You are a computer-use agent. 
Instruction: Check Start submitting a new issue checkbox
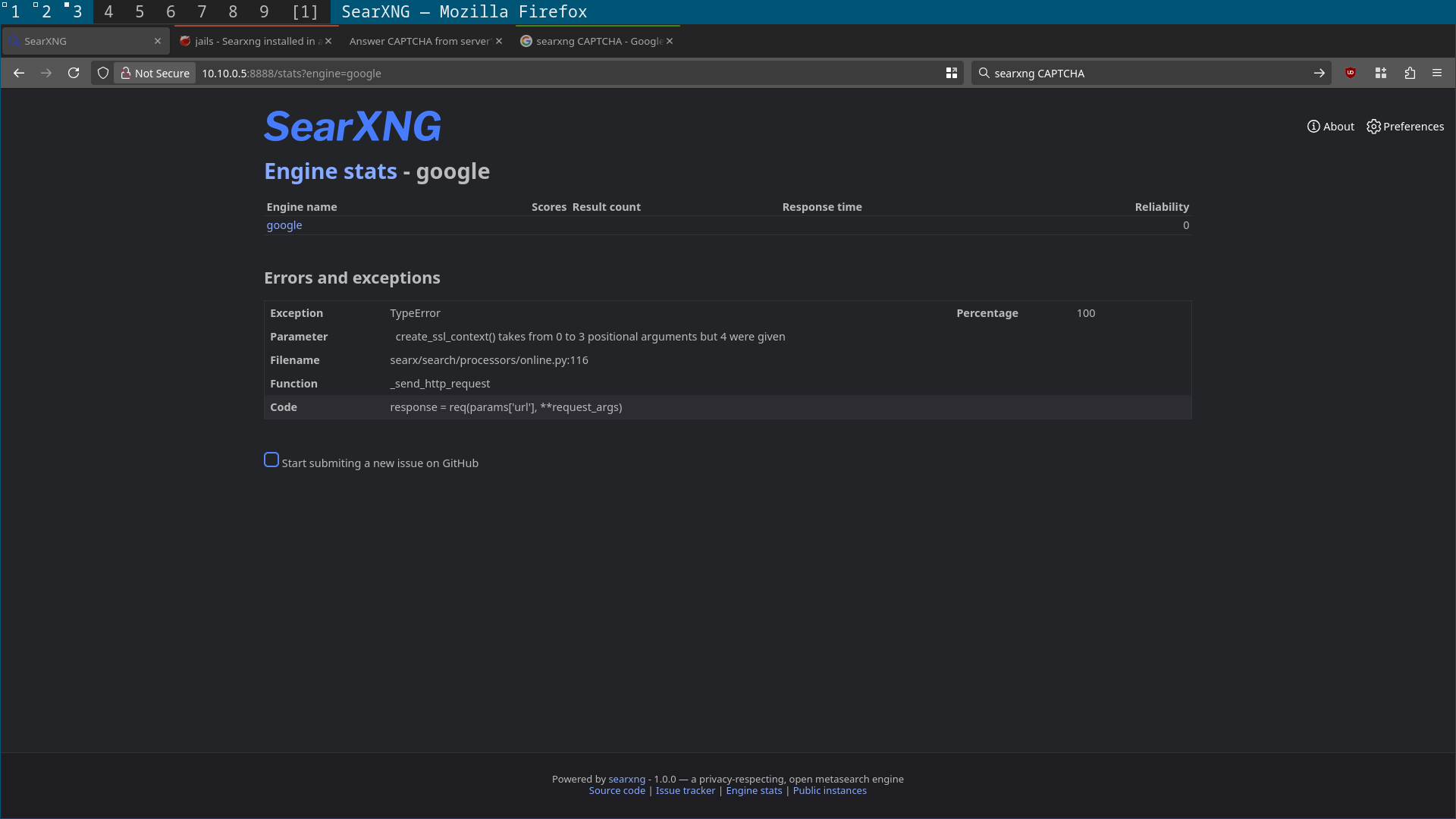coord(271,460)
